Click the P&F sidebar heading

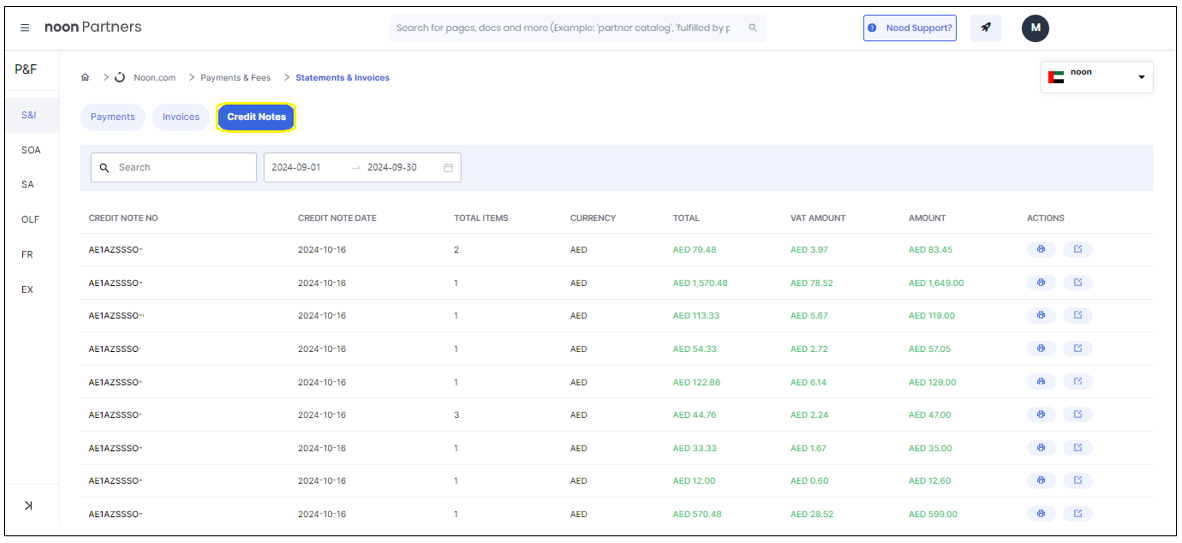(x=26, y=69)
